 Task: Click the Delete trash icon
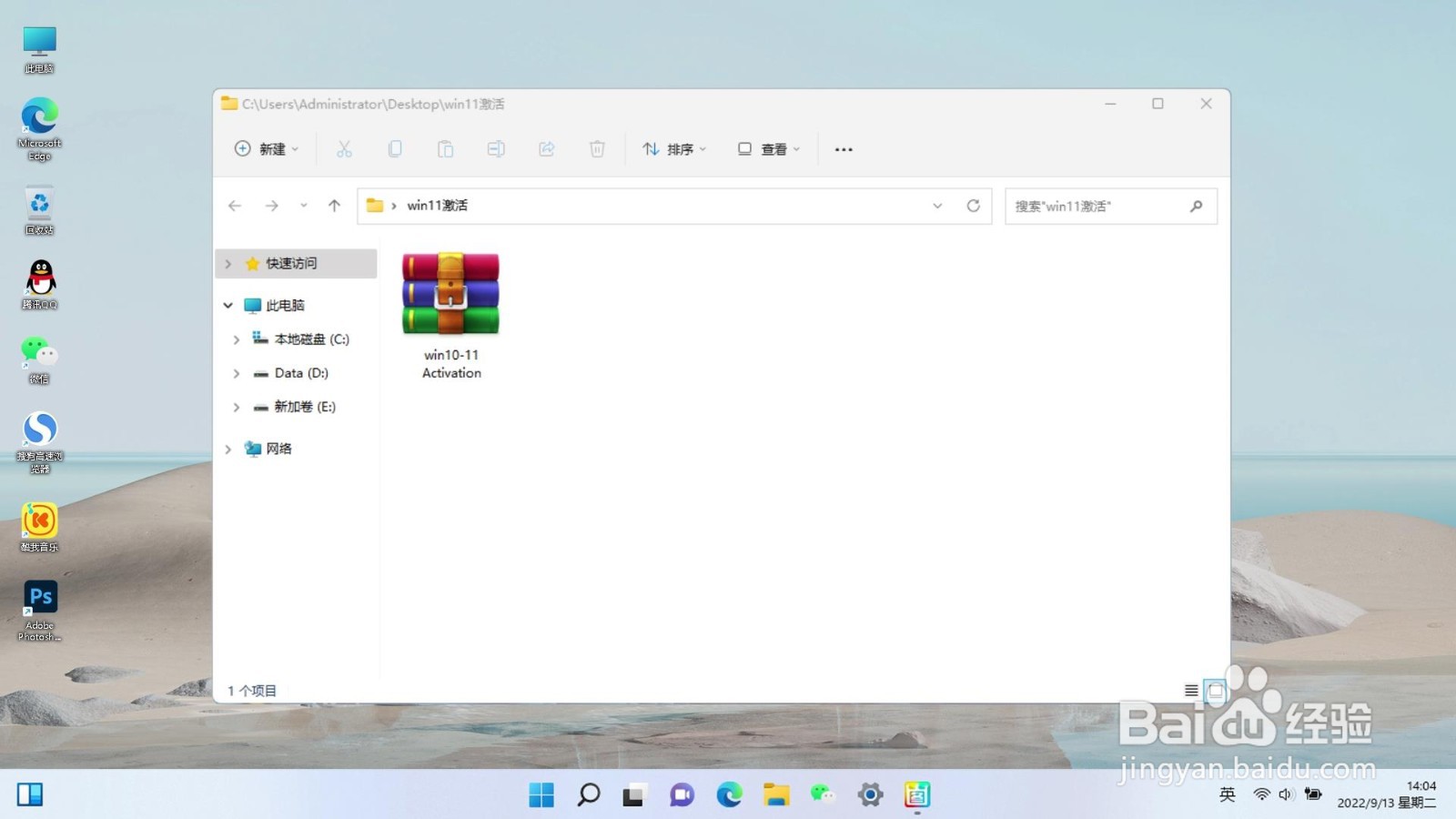click(x=597, y=149)
